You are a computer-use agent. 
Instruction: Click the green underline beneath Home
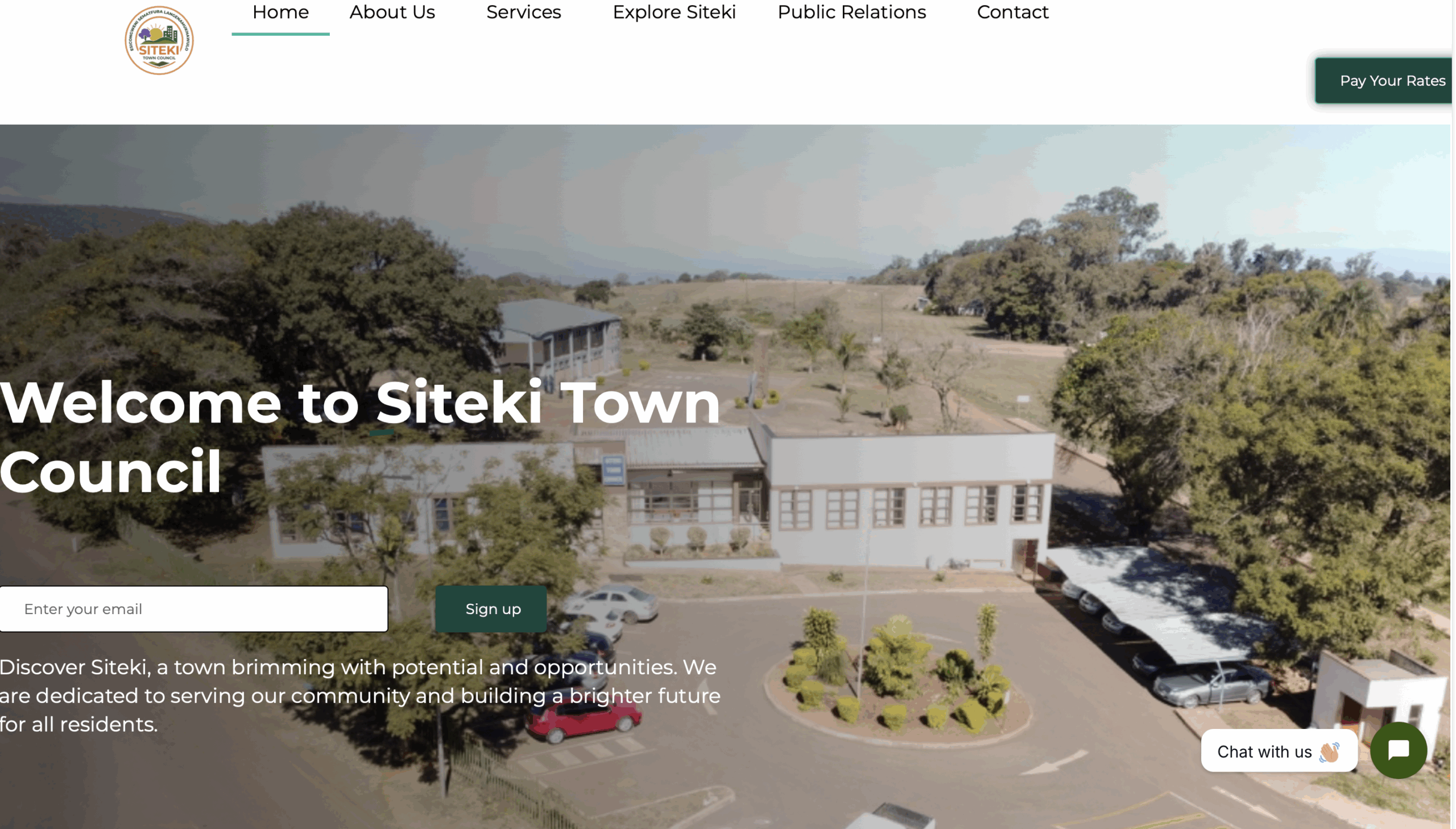[280, 34]
